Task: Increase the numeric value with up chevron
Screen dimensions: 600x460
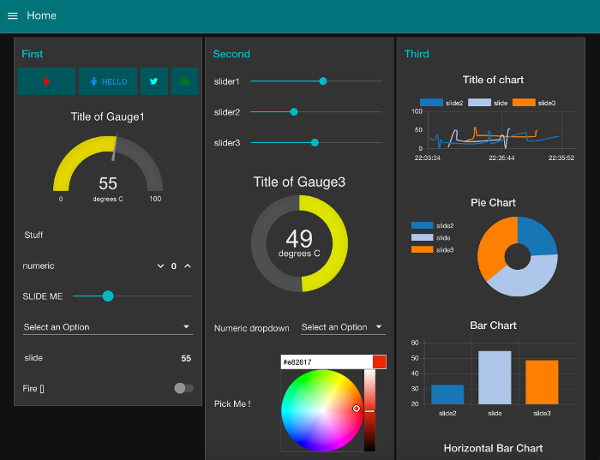Action: click(x=187, y=266)
